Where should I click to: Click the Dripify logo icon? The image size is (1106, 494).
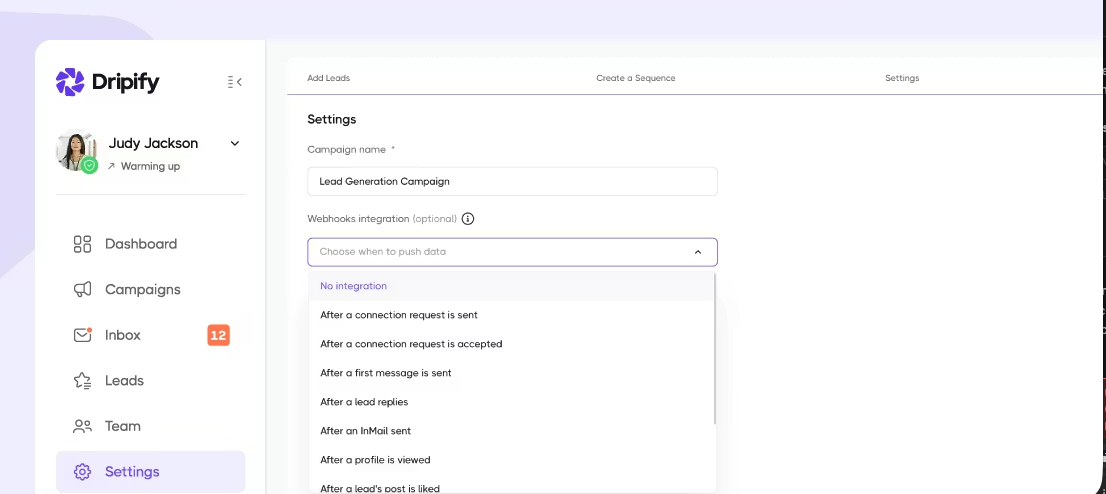click(x=70, y=82)
